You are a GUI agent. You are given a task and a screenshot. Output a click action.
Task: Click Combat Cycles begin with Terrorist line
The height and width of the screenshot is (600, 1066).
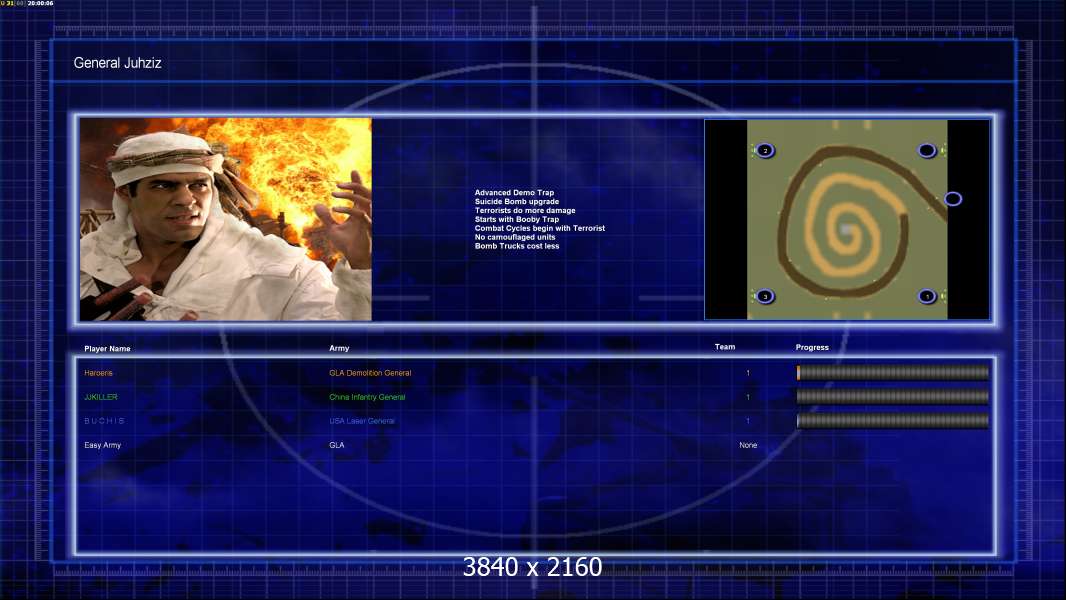click(540, 228)
